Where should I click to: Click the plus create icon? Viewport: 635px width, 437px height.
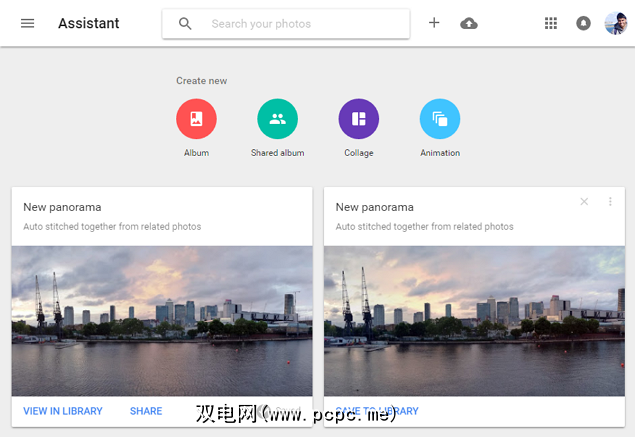tap(434, 23)
